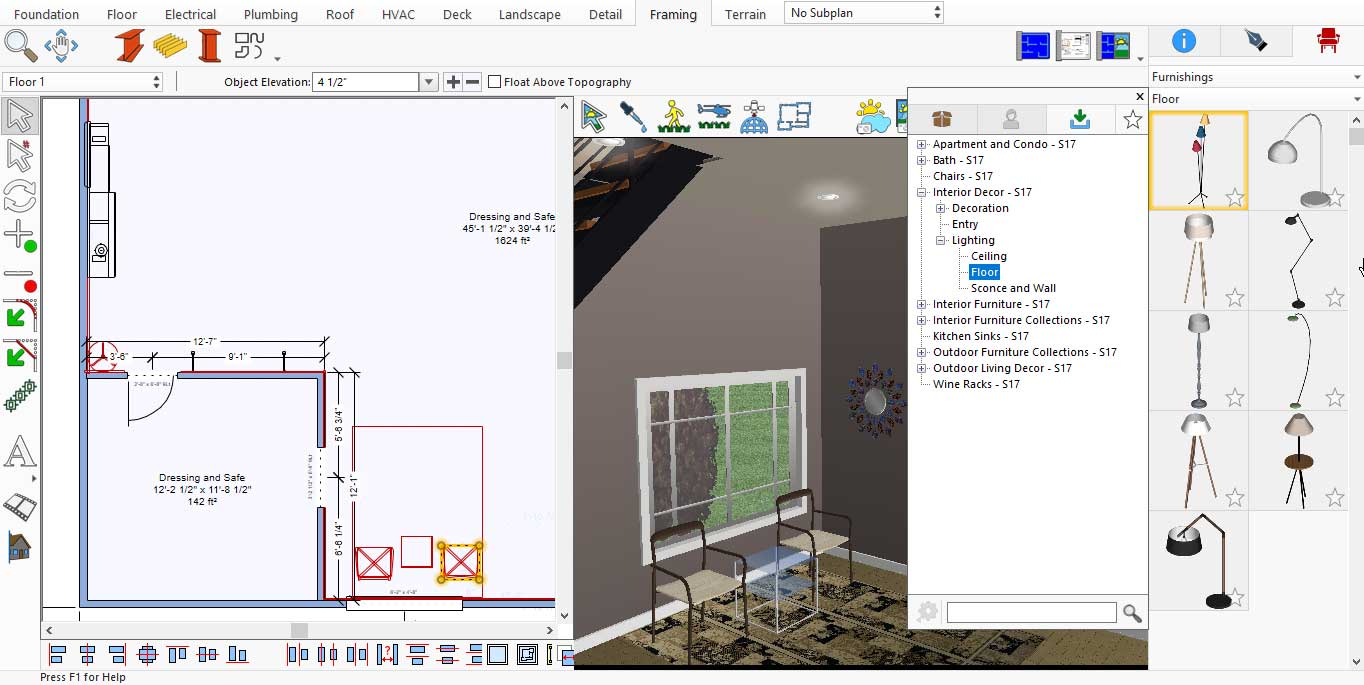This screenshot has width=1364, height=685.
Task: Click the plus button for object elevation
Action: [x=453, y=82]
